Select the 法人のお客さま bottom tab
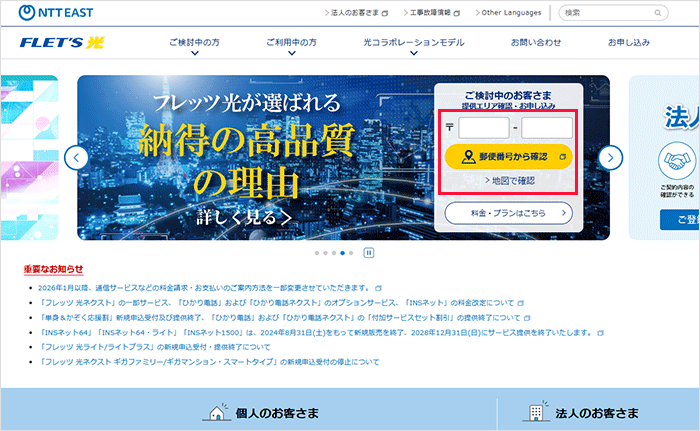 click(x=580, y=413)
